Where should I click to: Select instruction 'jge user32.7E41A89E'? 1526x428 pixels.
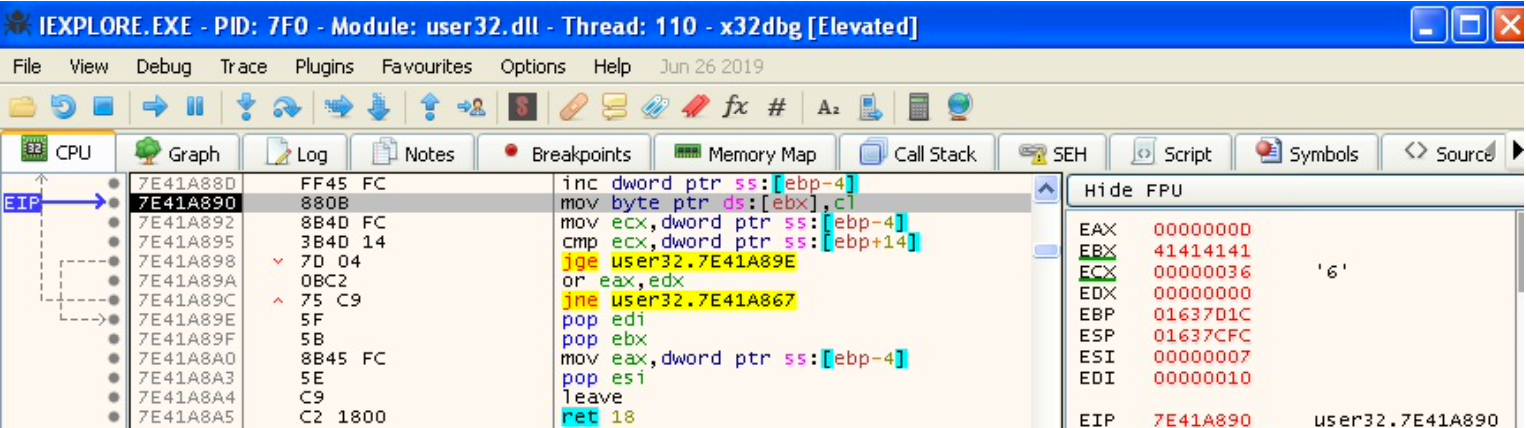point(680,261)
